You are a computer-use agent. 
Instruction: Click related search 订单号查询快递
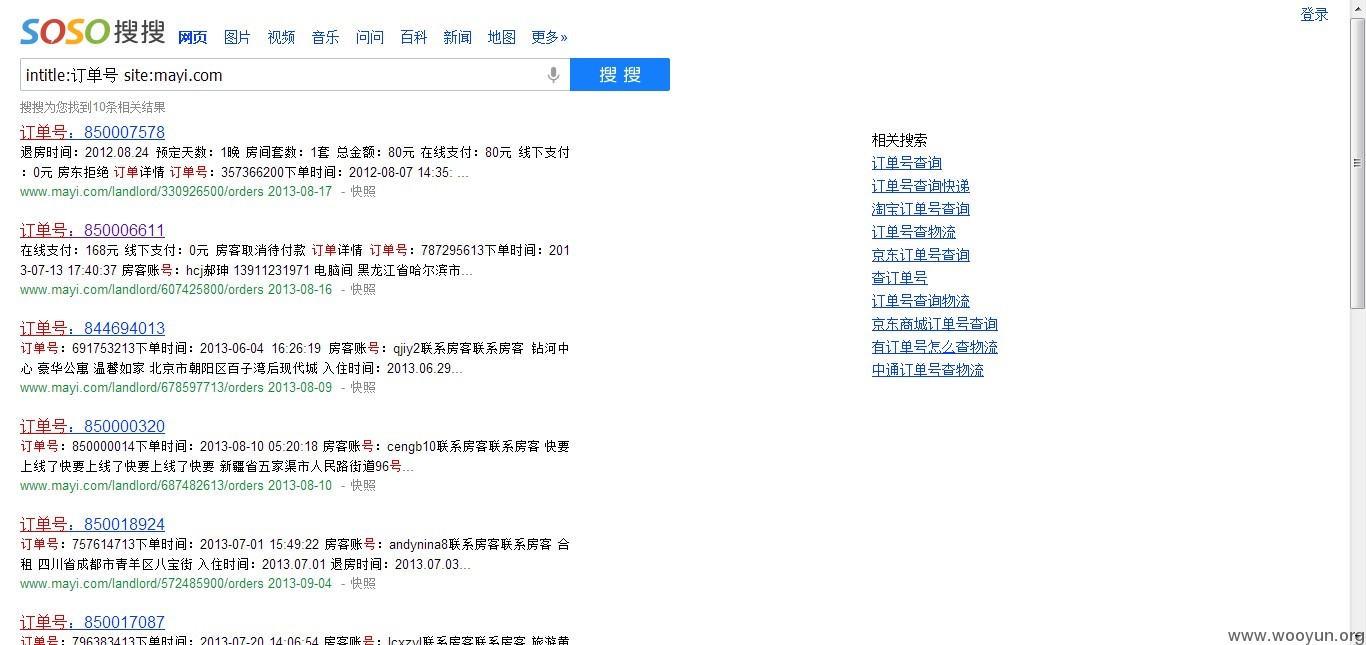[921, 186]
